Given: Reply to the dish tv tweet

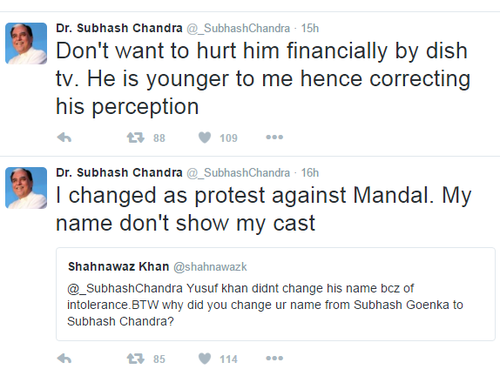Looking at the screenshot, I should pyautogui.click(x=64, y=137).
